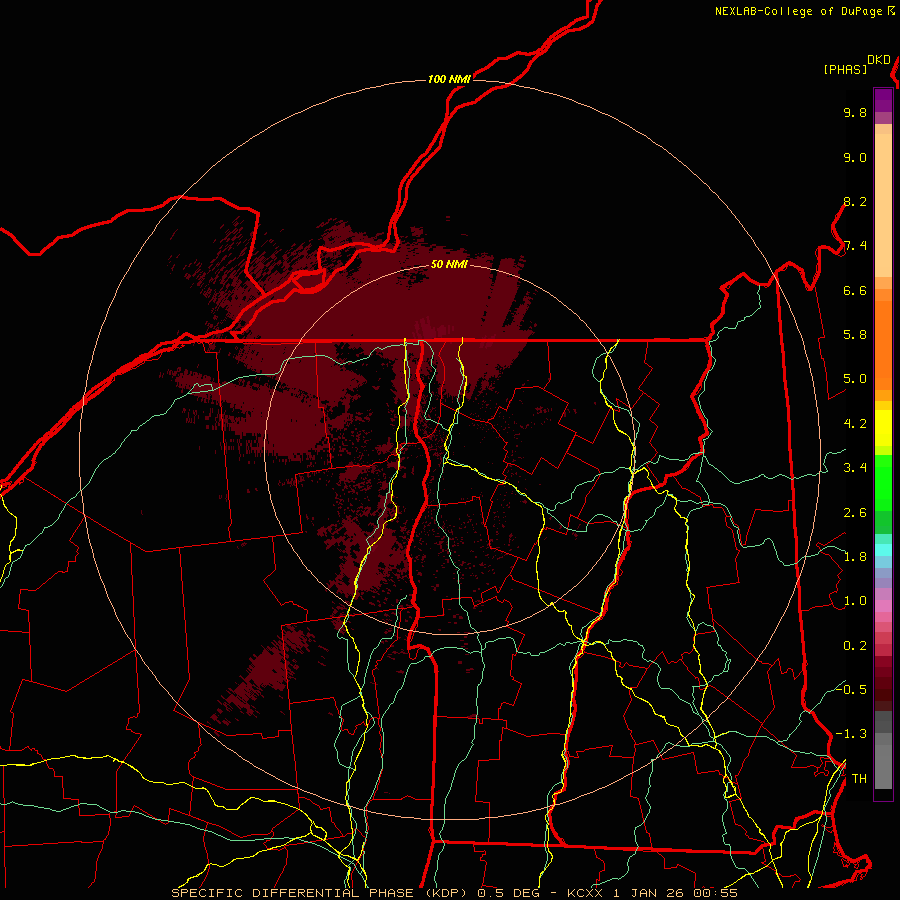Screen dimensions: 900x900
Task: Select the 2.6 scale label
Action: click(855, 513)
